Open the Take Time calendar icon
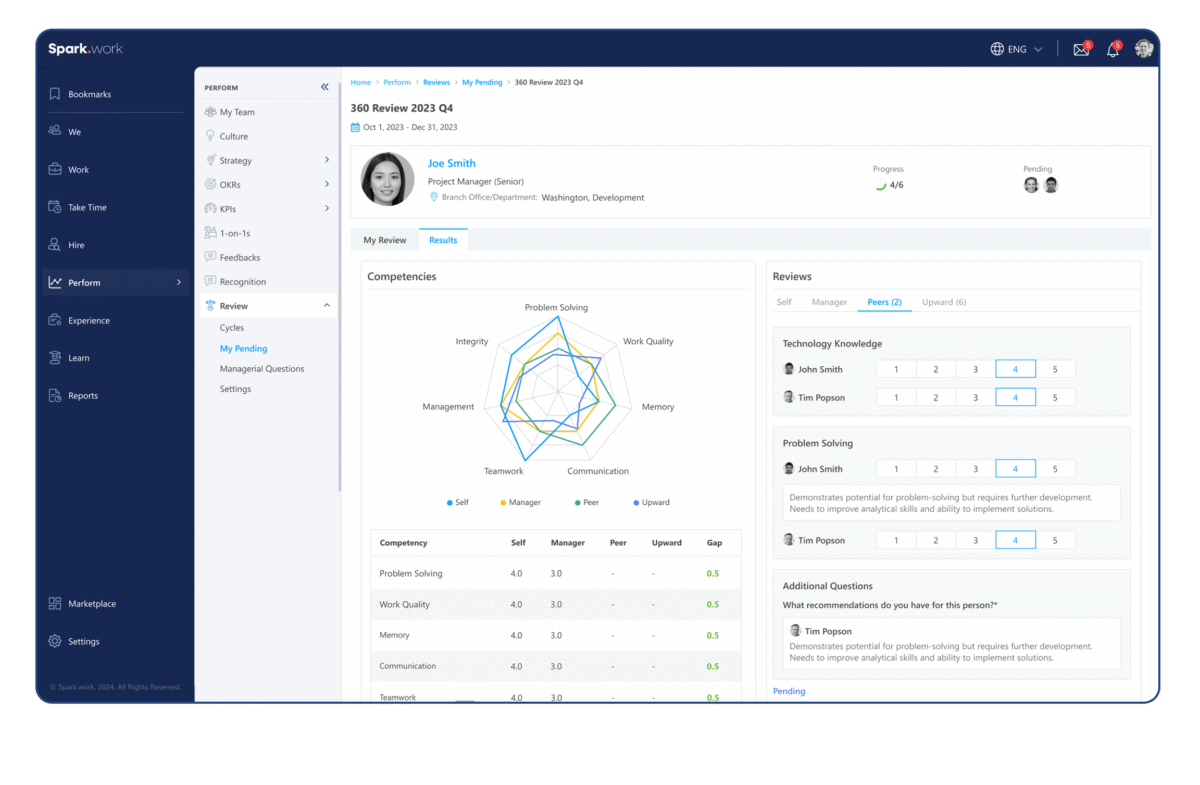This screenshot has width=1200, height=785. [55, 207]
